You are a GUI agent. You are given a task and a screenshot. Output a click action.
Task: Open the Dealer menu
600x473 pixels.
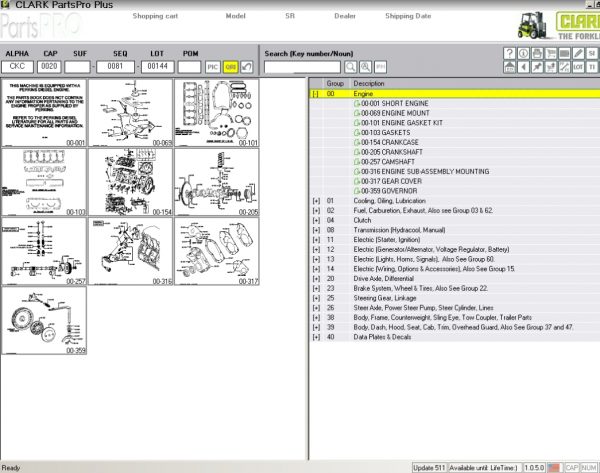click(345, 16)
